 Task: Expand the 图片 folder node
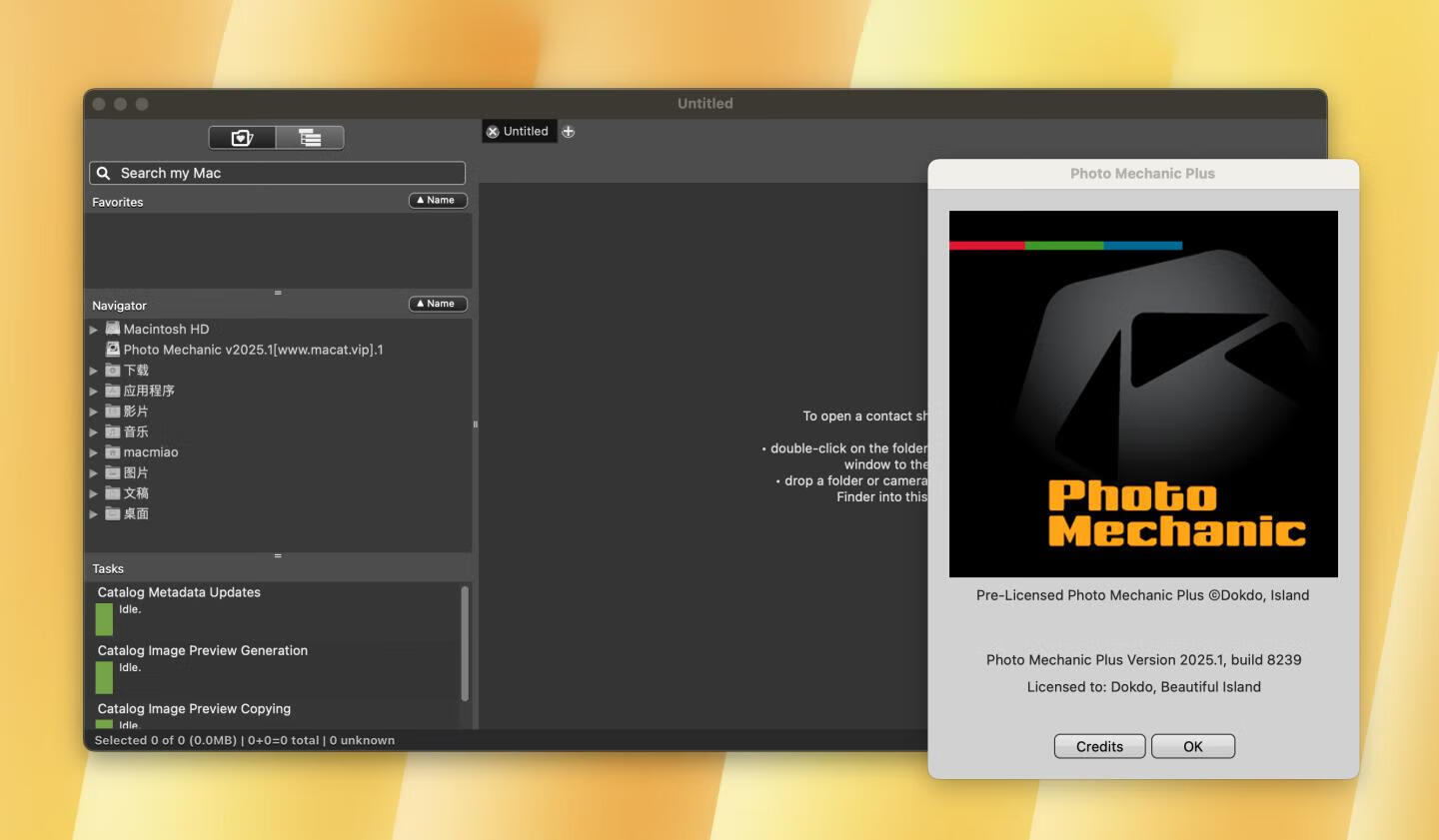(x=94, y=473)
